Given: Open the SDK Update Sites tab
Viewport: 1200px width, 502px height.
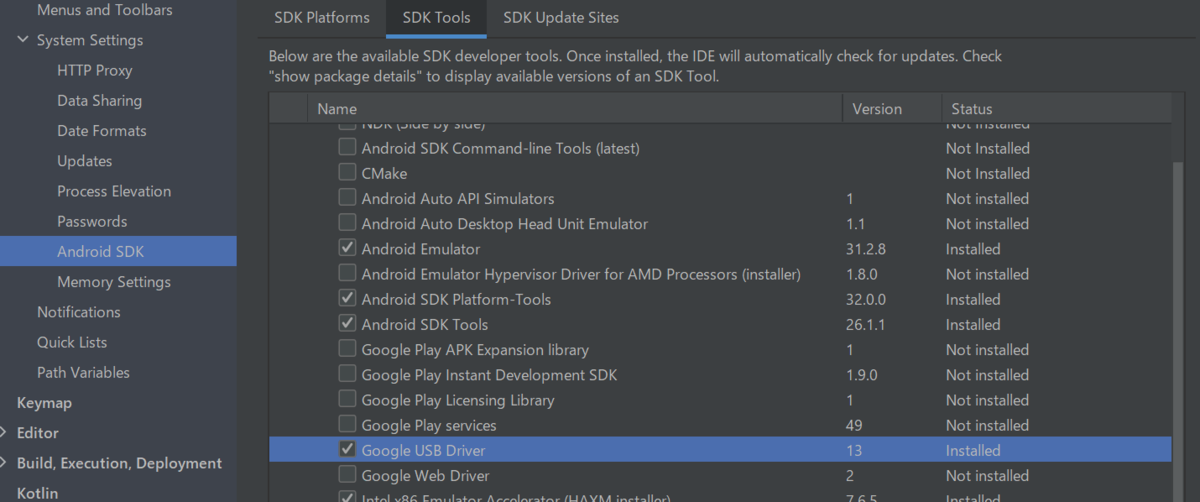Looking at the screenshot, I should [561, 18].
